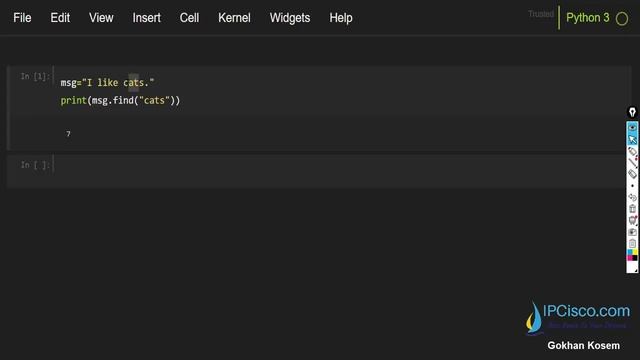Open the View menu
The height and width of the screenshot is (360, 640).
pos(101,18)
